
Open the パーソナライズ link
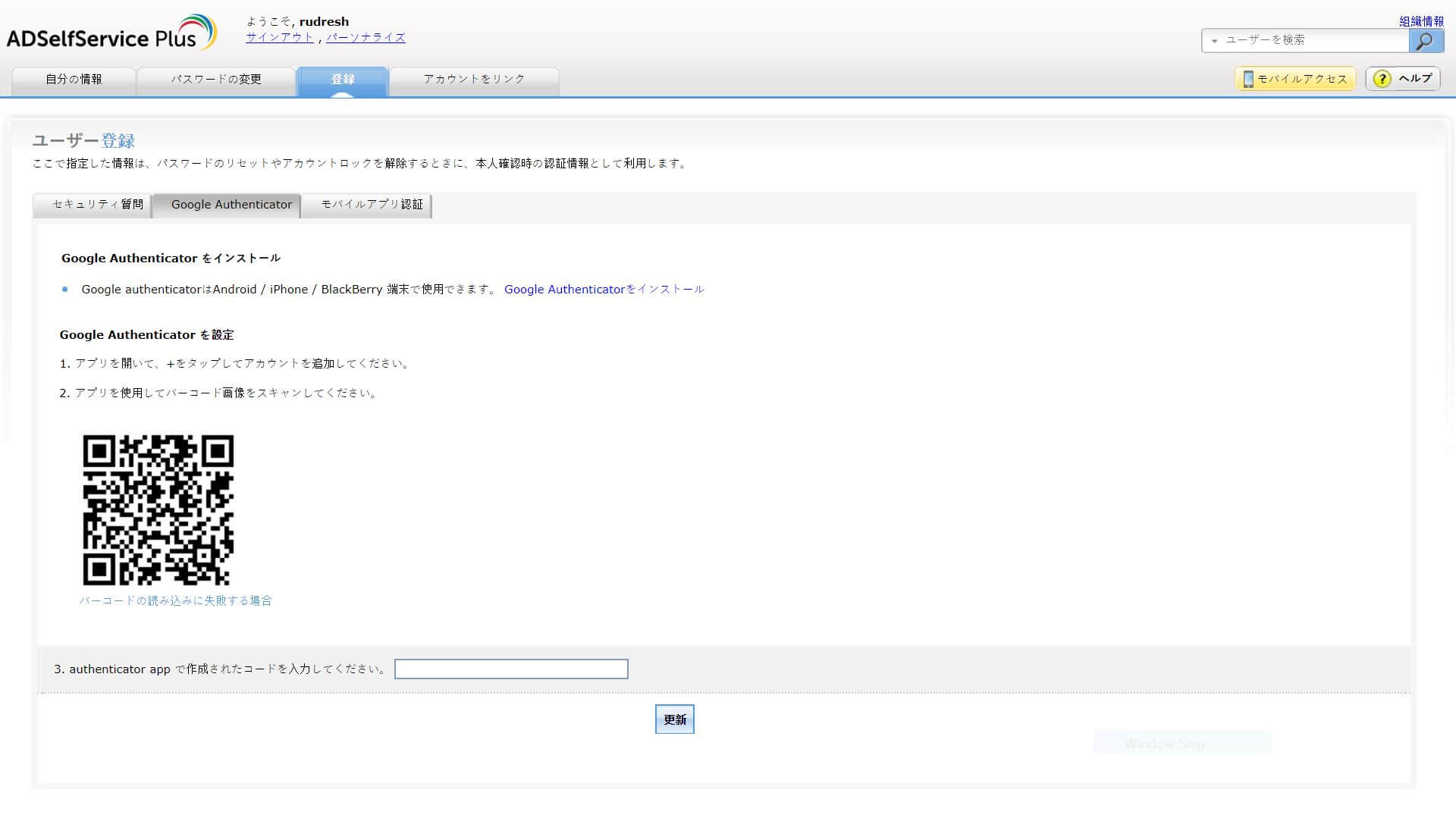tap(366, 38)
